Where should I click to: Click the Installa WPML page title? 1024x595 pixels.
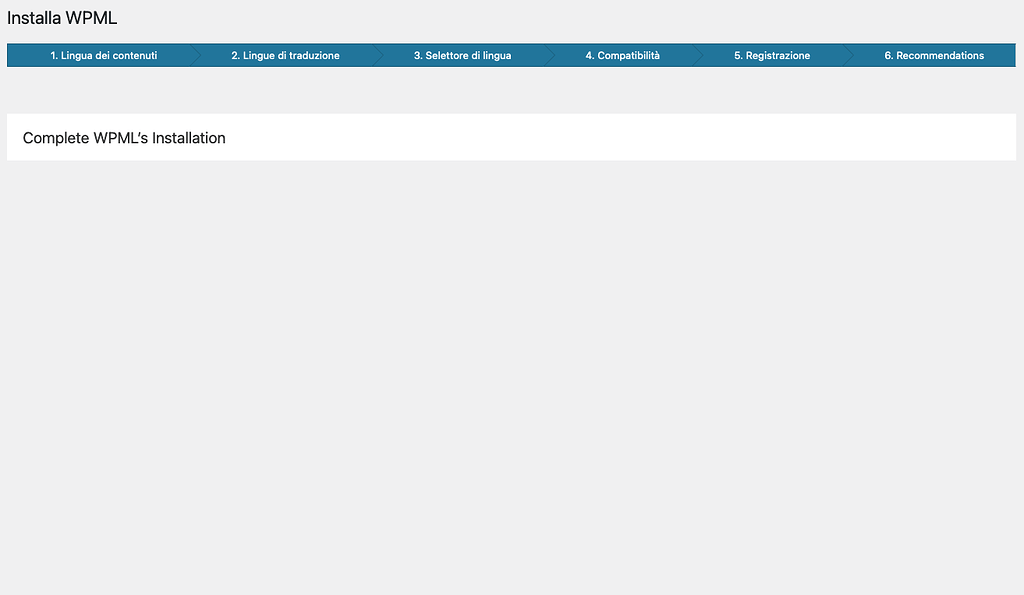(x=62, y=18)
